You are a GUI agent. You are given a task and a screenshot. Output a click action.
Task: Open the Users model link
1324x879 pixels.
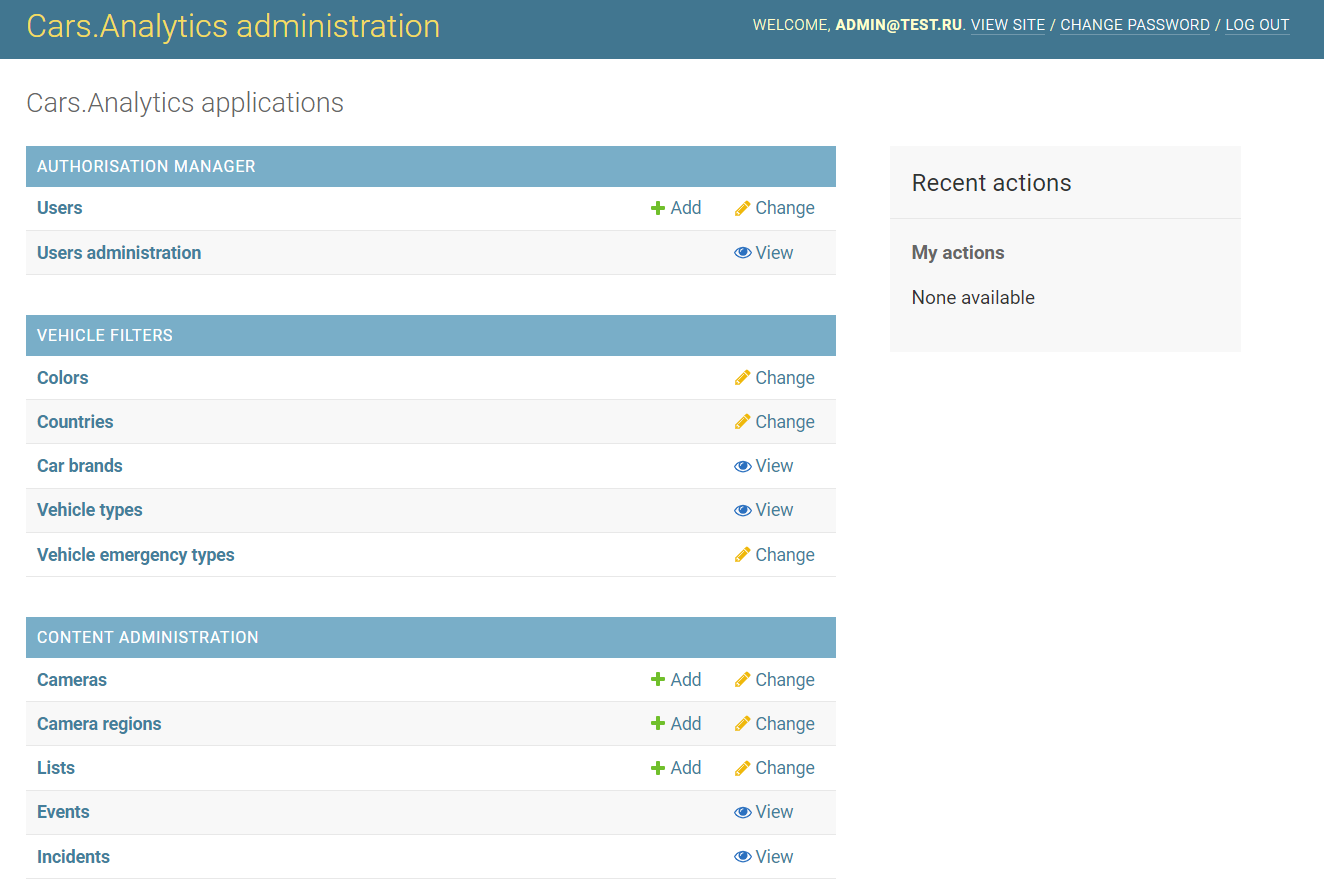click(x=59, y=208)
